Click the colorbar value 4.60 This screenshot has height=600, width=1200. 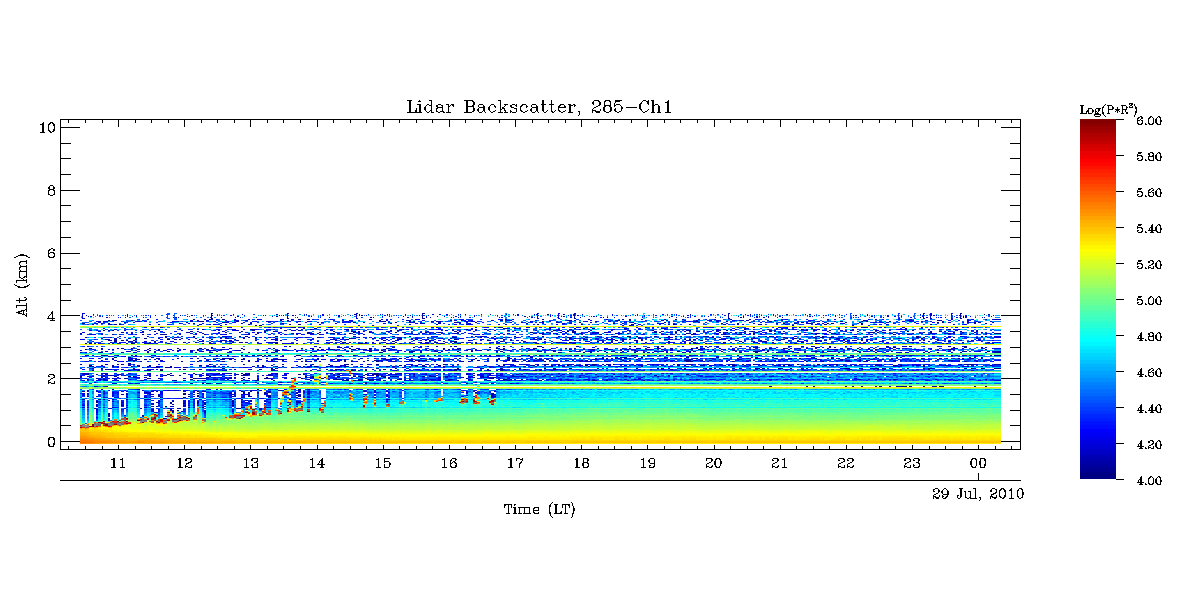click(x=1148, y=372)
